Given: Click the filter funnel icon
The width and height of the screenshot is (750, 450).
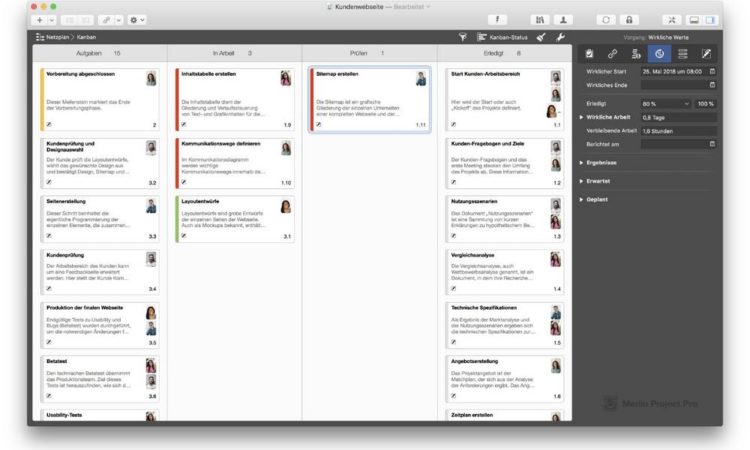Looking at the screenshot, I should 463,36.
